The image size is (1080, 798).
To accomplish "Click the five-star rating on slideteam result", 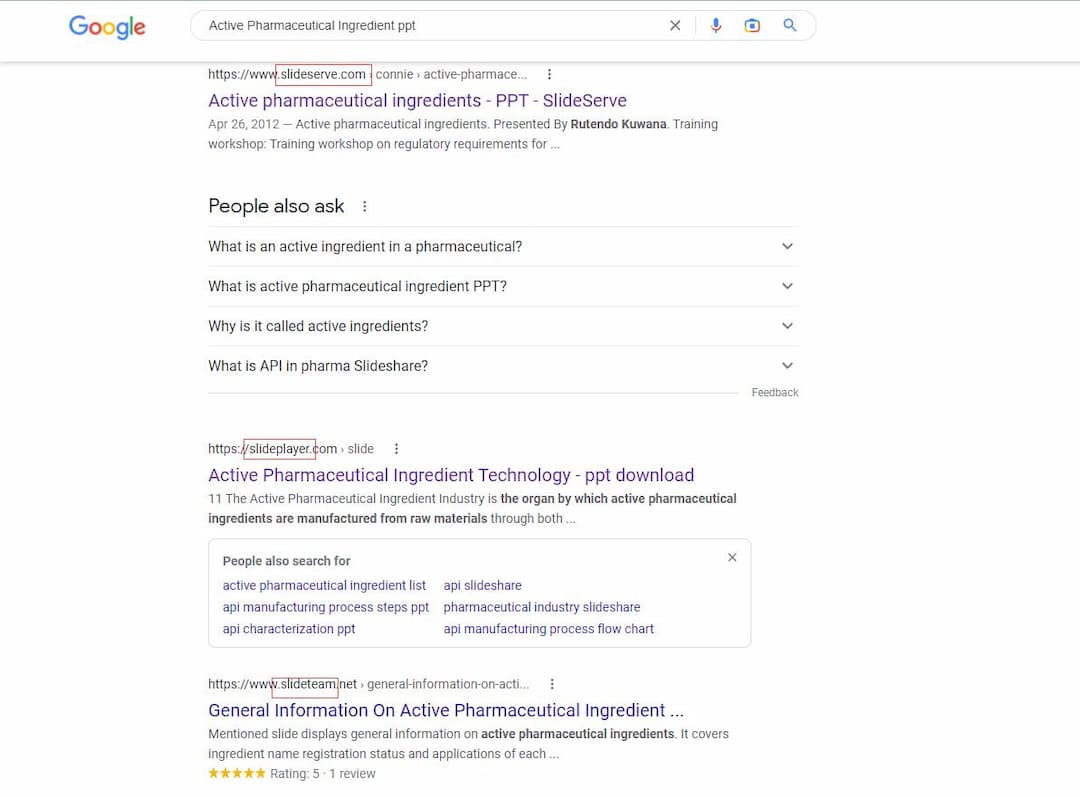I will (x=237, y=773).
